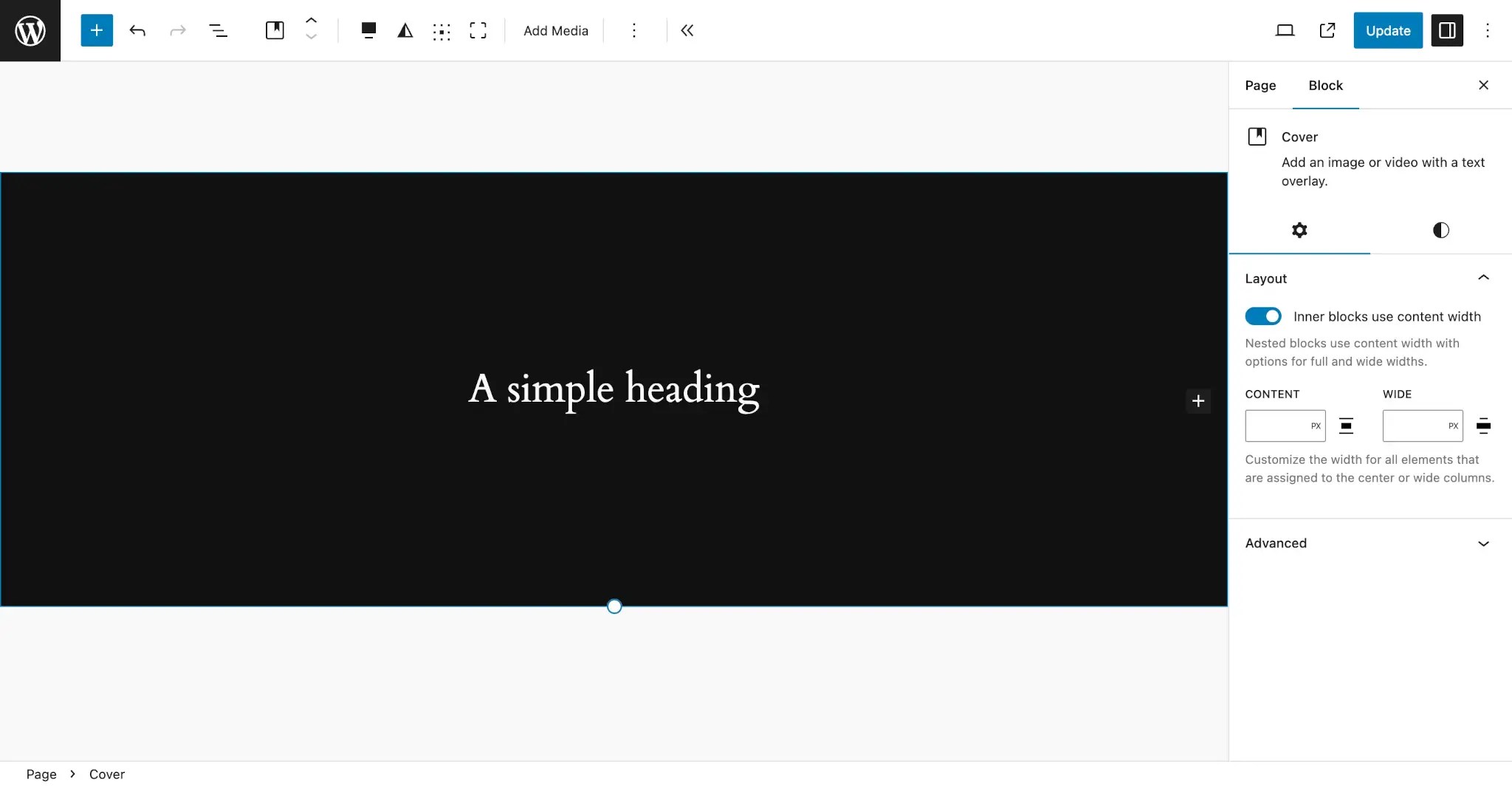Select the block Settings gear tab
This screenshot has height=786, width=1512.
pos(1299,230)
